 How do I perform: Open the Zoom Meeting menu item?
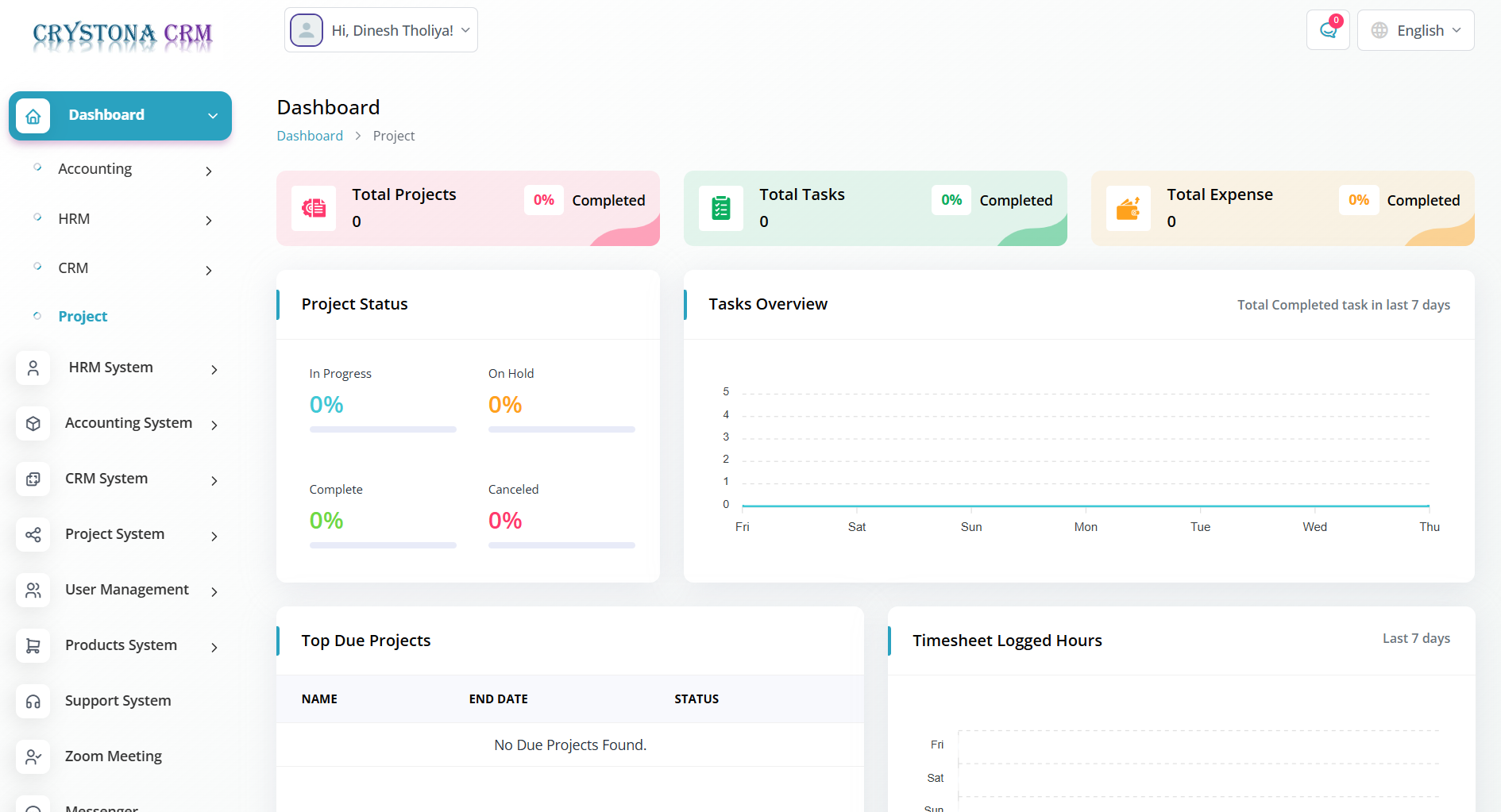click(x=114, y=756)
